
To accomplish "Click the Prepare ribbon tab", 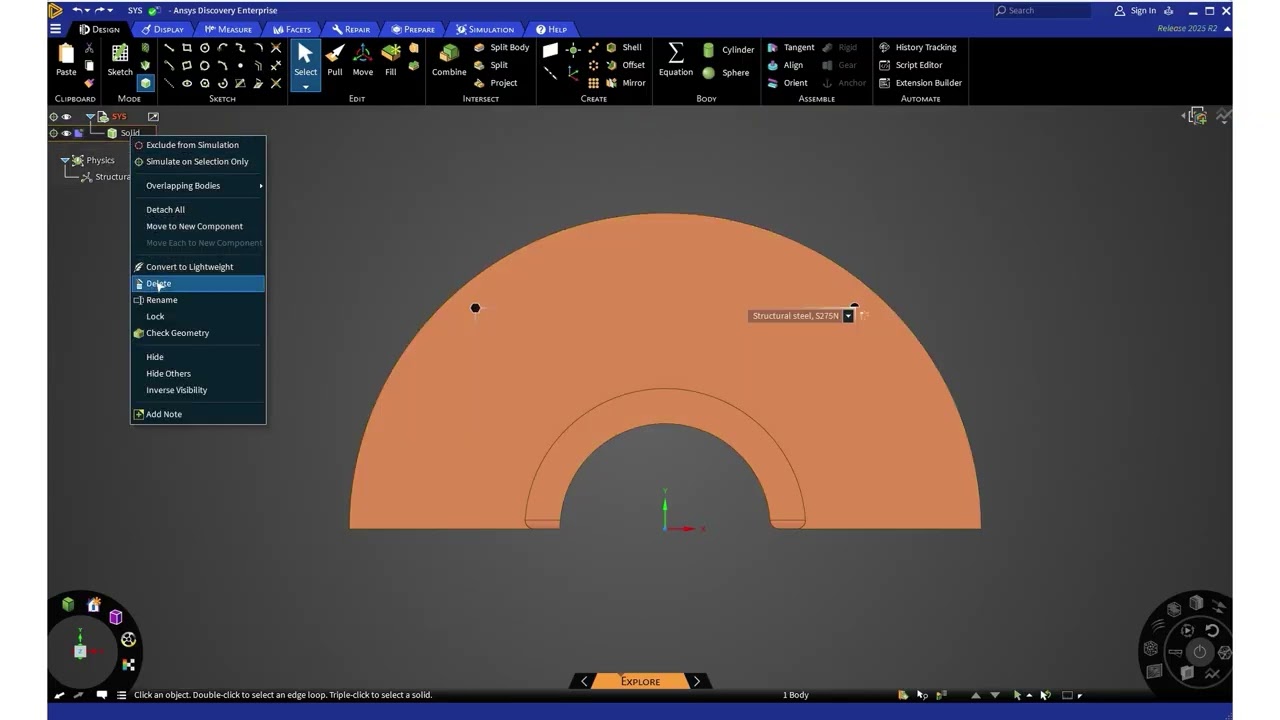I will (413, 29).
